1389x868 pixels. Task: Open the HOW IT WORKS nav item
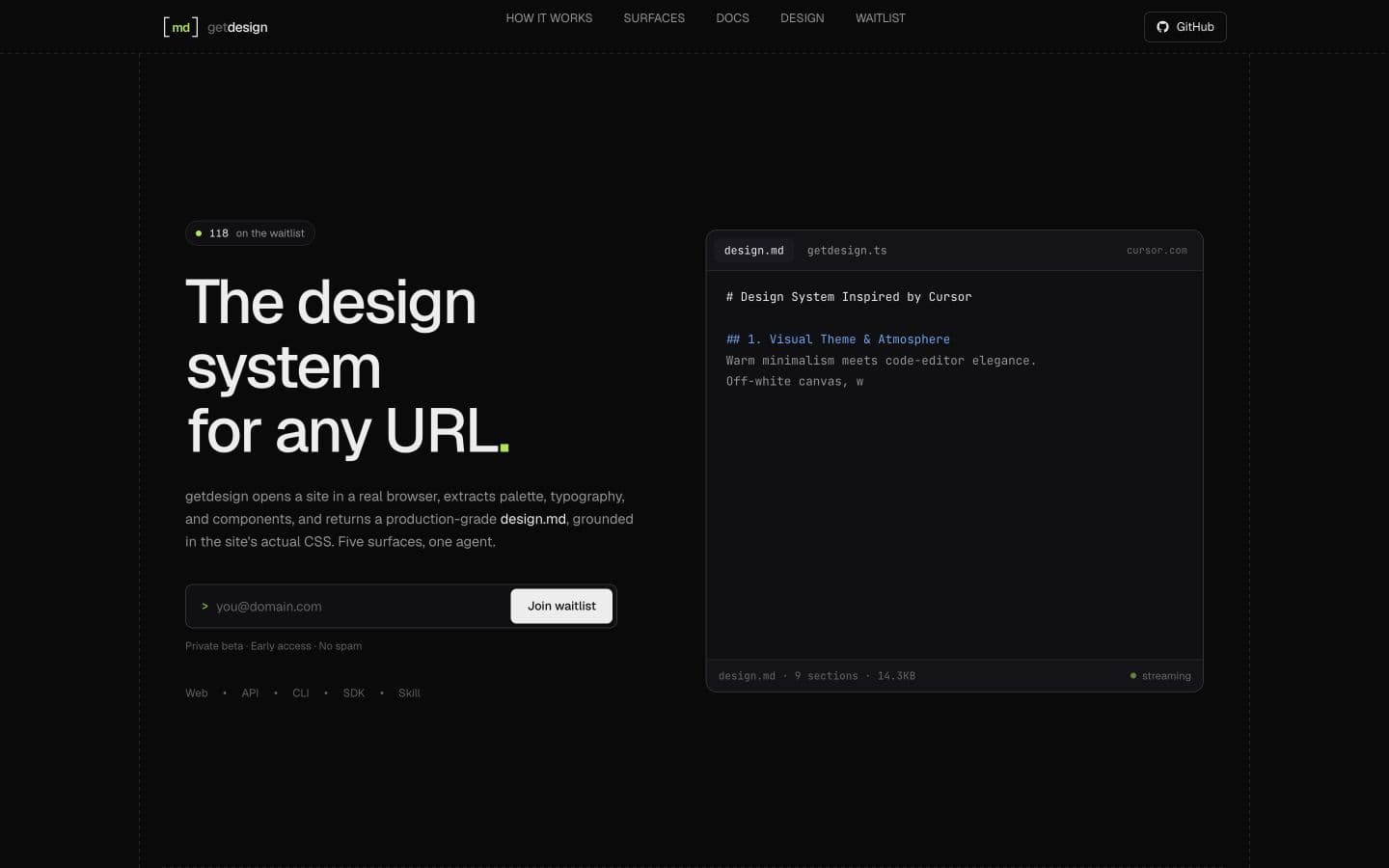549,18
